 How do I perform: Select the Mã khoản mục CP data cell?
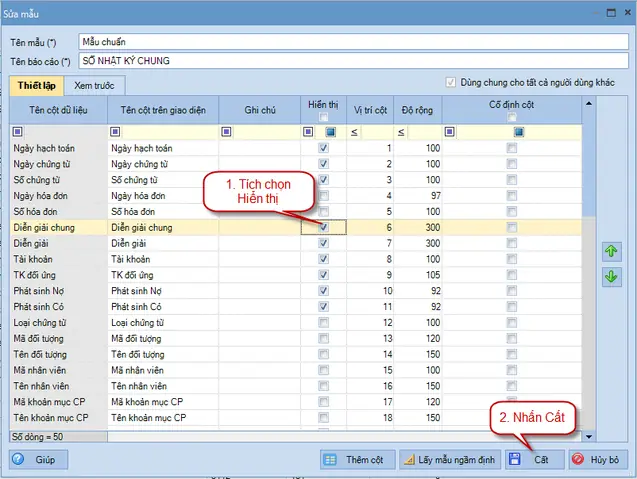[x=58, y=402]
